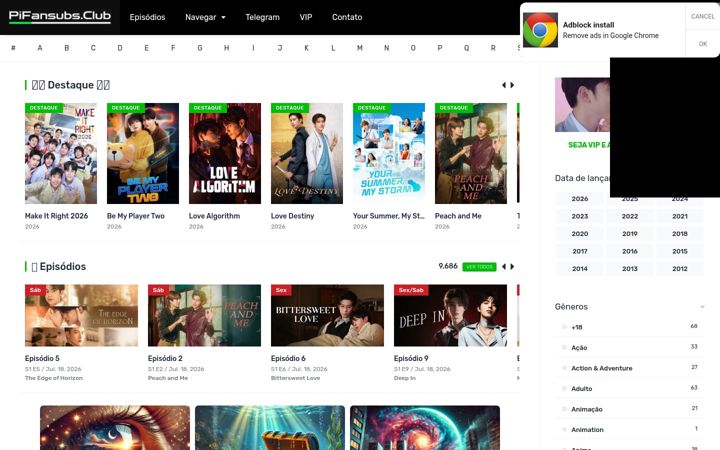Go to previous Episódios carousel page
720x450 pixels.
(504, 267)
